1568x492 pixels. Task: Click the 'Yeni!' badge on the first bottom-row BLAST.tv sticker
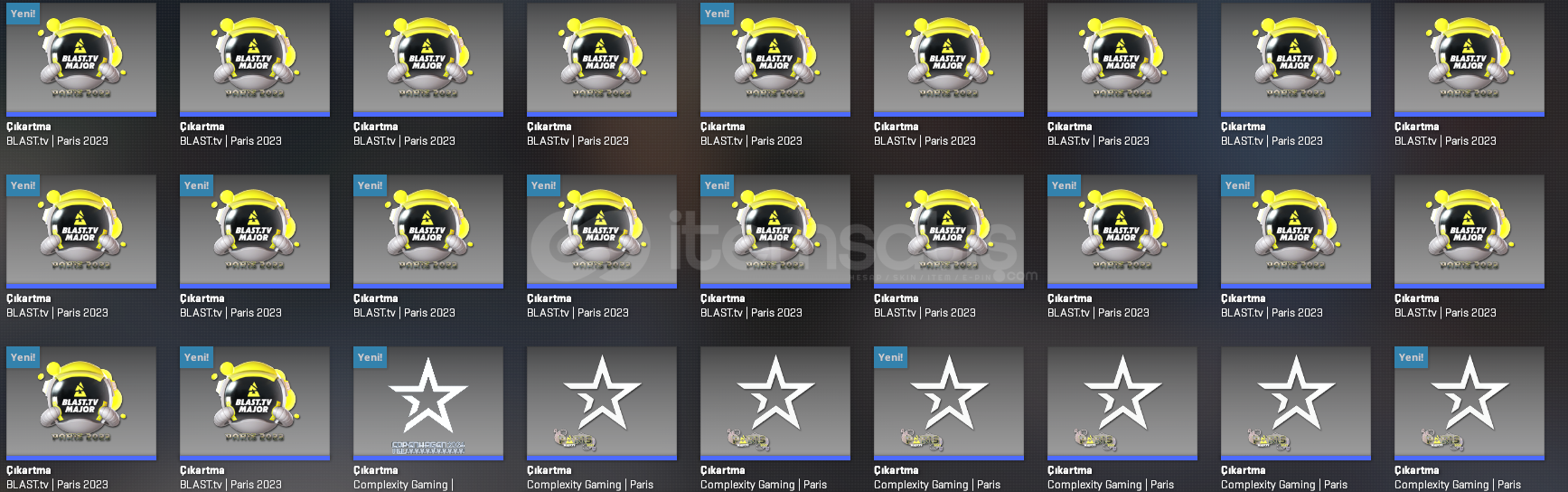coord(23,357)
